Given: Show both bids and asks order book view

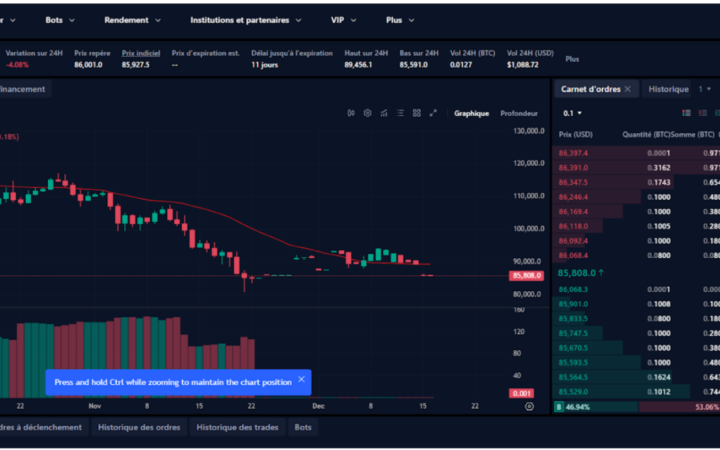Looking at the screenshot, I should 686,113.
